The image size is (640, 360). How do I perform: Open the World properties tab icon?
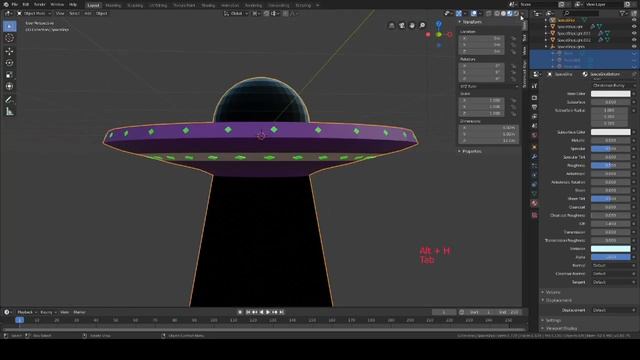[534, 136]
